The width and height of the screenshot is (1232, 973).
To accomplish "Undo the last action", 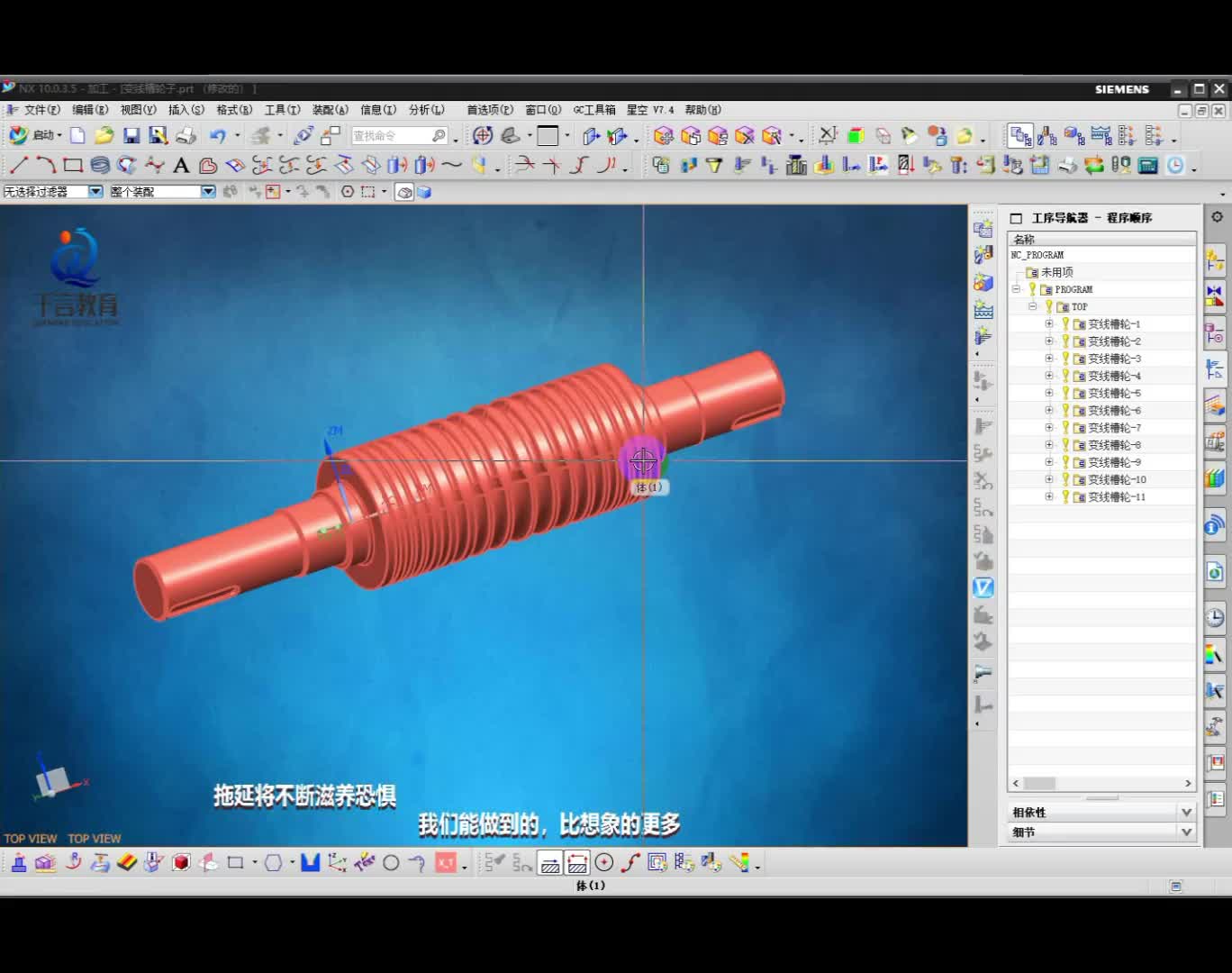I will [x=218, y=135].
